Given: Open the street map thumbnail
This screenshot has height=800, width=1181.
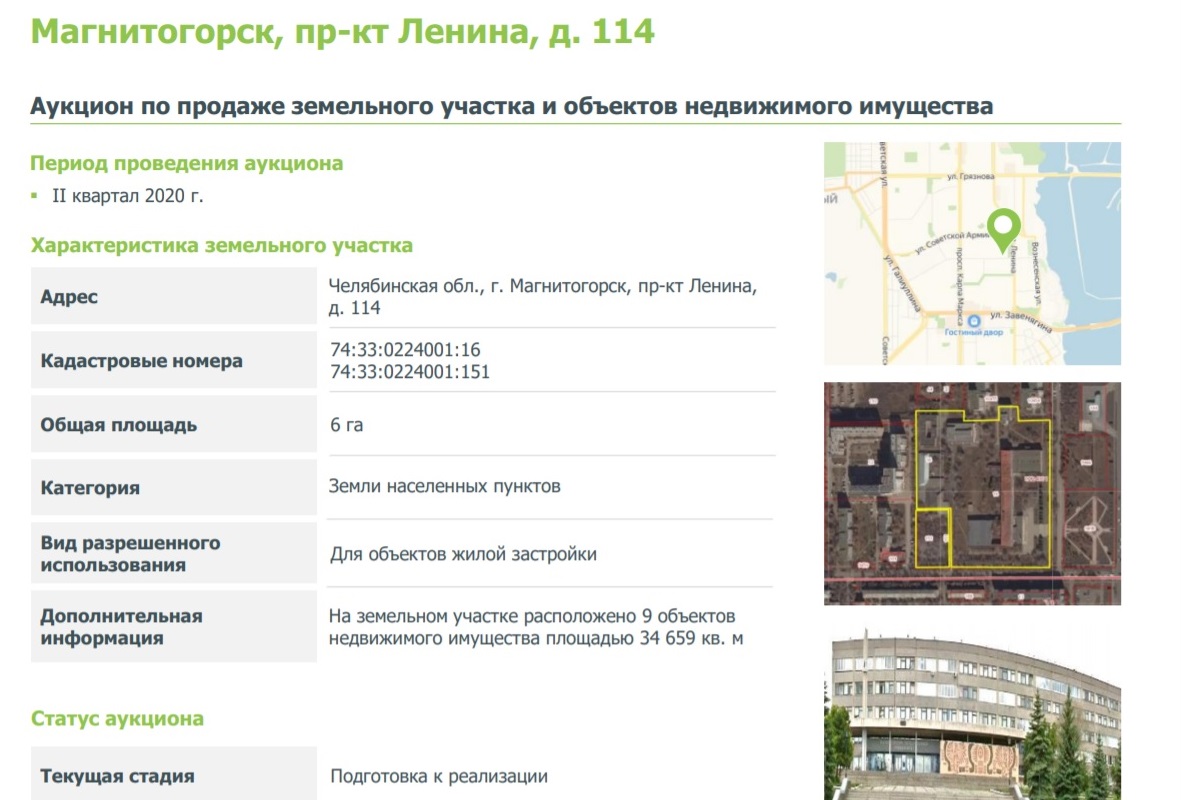Looking at the screenshot, I should (972, 253).
